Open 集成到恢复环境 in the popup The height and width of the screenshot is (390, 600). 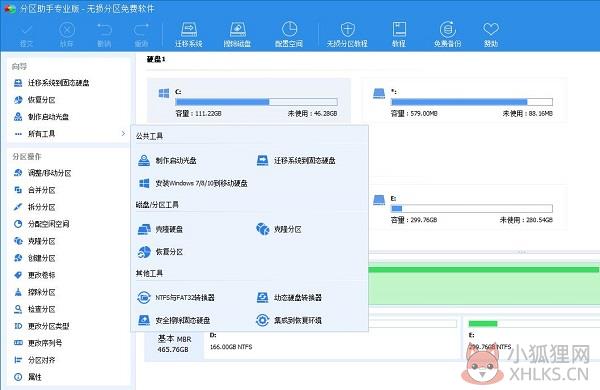pyautogui.click(x=289, y=320)
